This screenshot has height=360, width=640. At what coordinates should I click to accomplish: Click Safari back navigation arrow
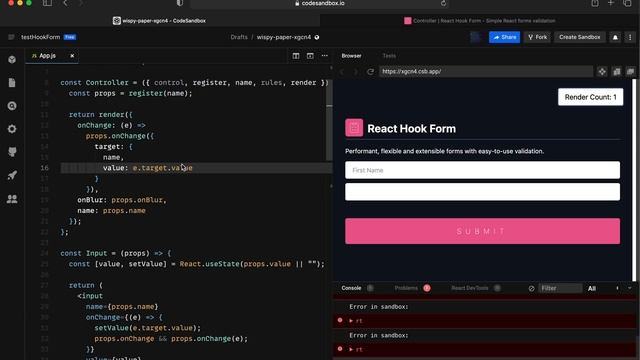[x=65, y=3]
